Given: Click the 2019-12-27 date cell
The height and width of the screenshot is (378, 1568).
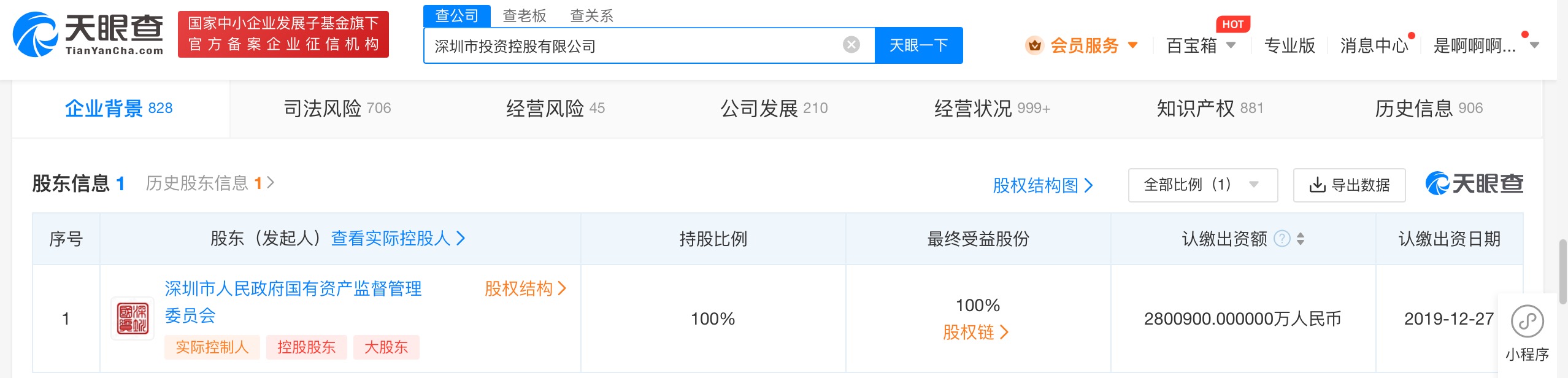Looking at the screenshot, I should pos(1449,318).
